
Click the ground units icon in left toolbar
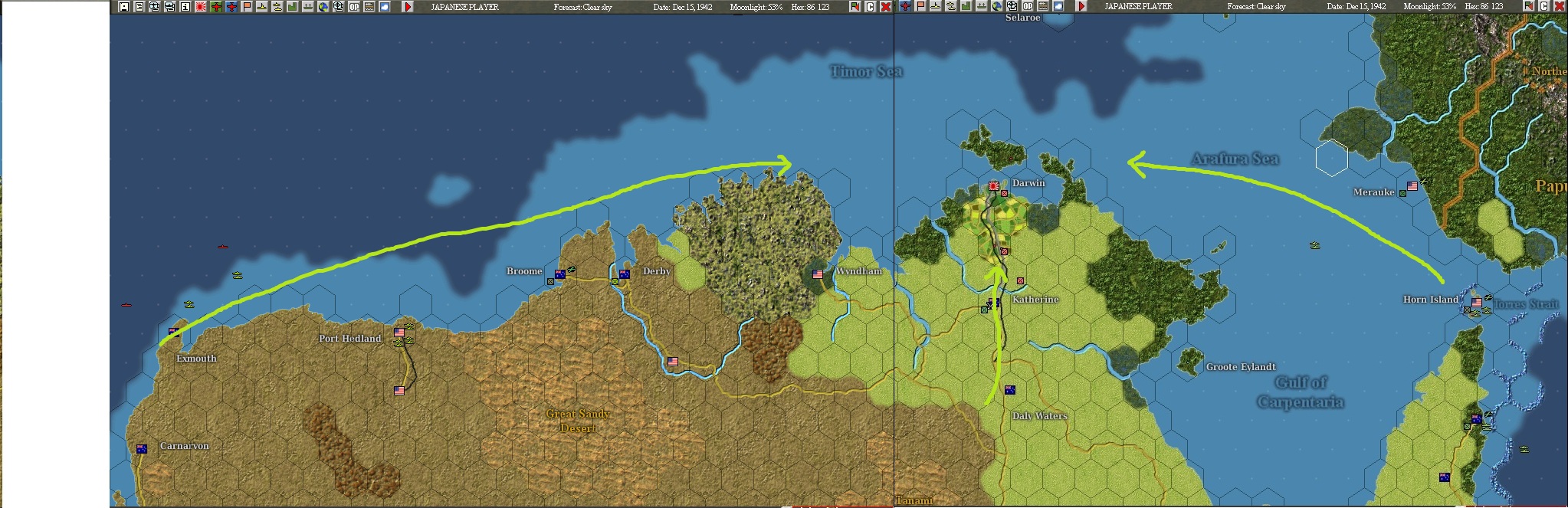pos(308,7)
